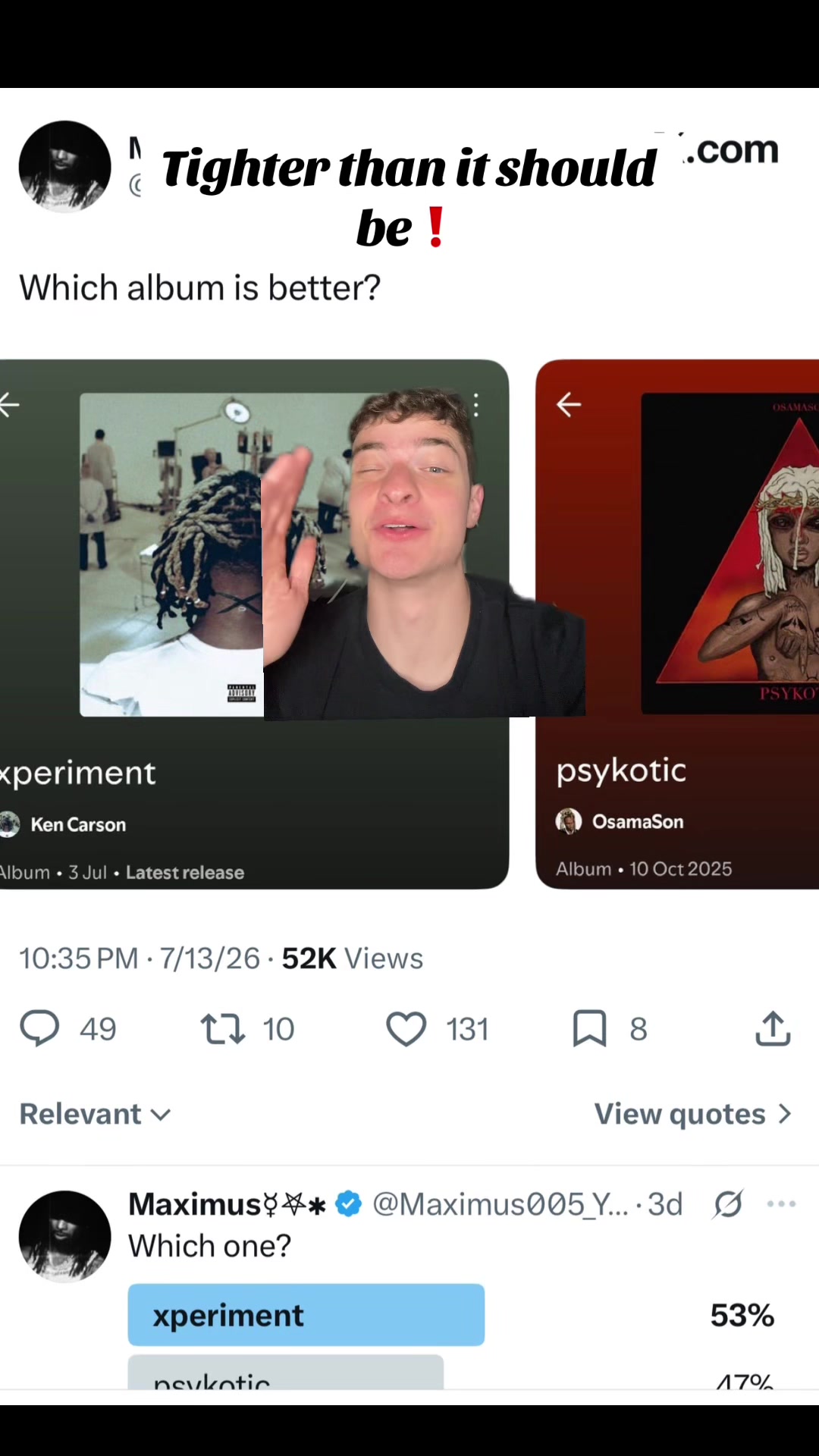Bookmark the post
Screen dimensions: 819x1456
click(x=589, y=1029)
